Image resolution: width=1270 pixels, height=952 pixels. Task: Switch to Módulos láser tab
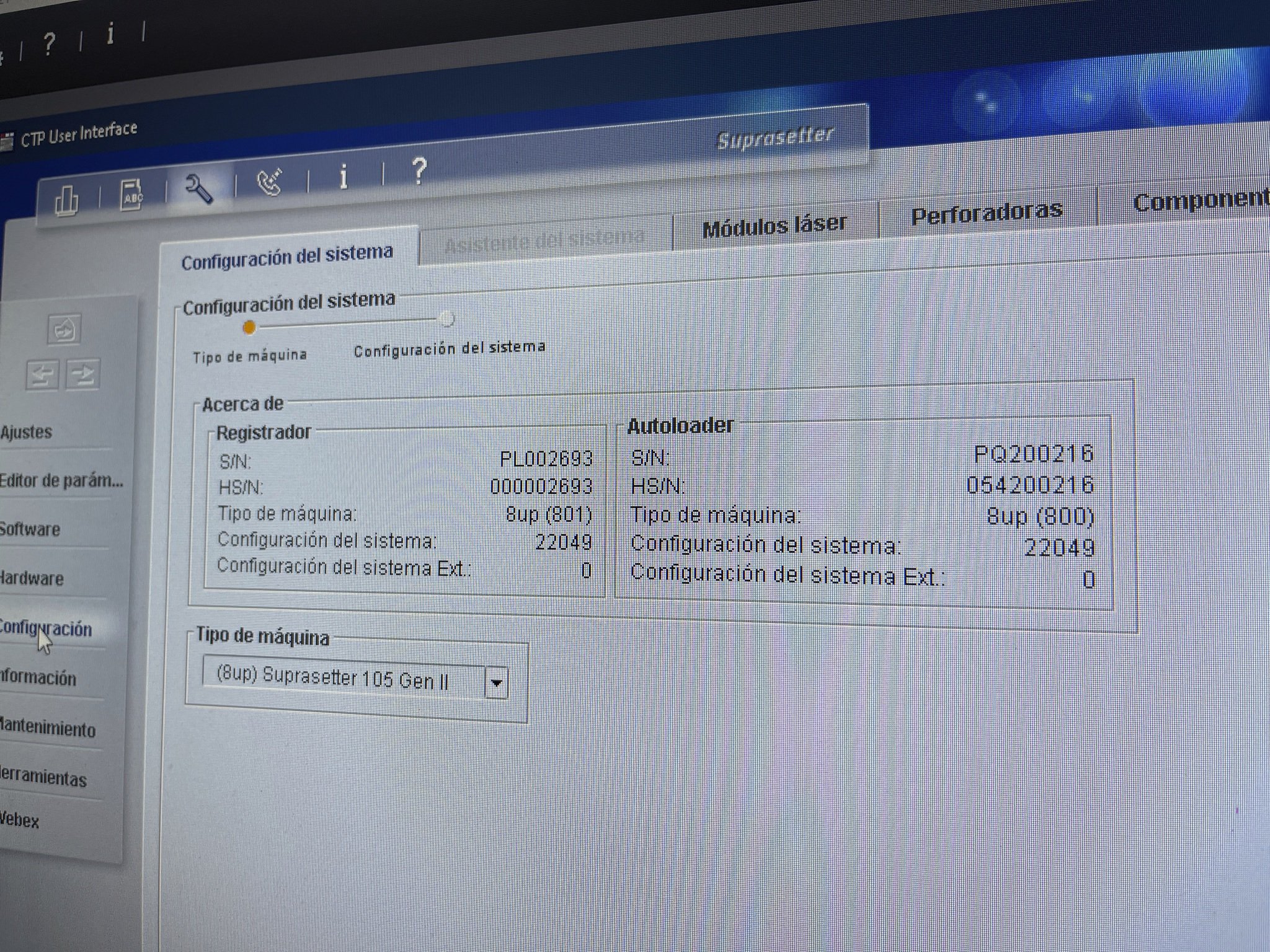pos(774,226)
